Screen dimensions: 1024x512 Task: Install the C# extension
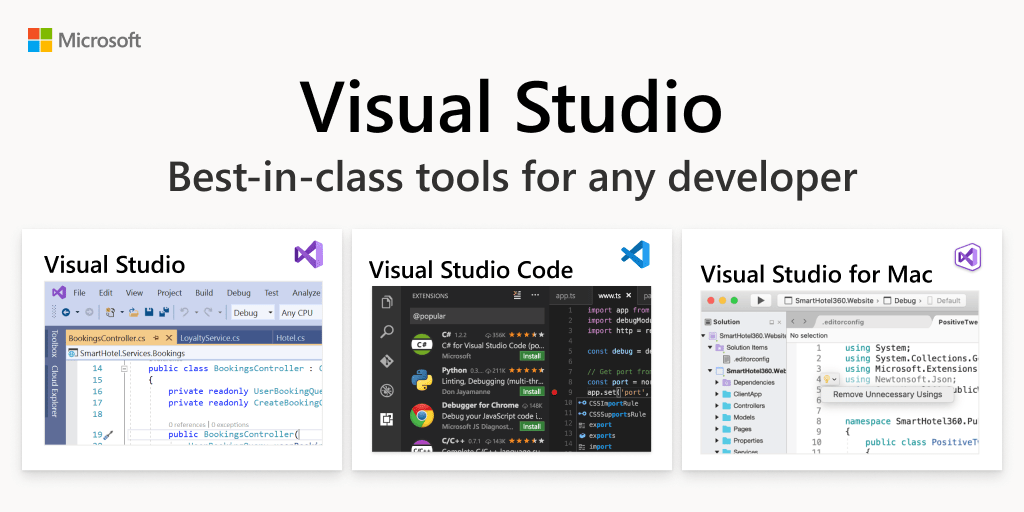tap(532, 357)
